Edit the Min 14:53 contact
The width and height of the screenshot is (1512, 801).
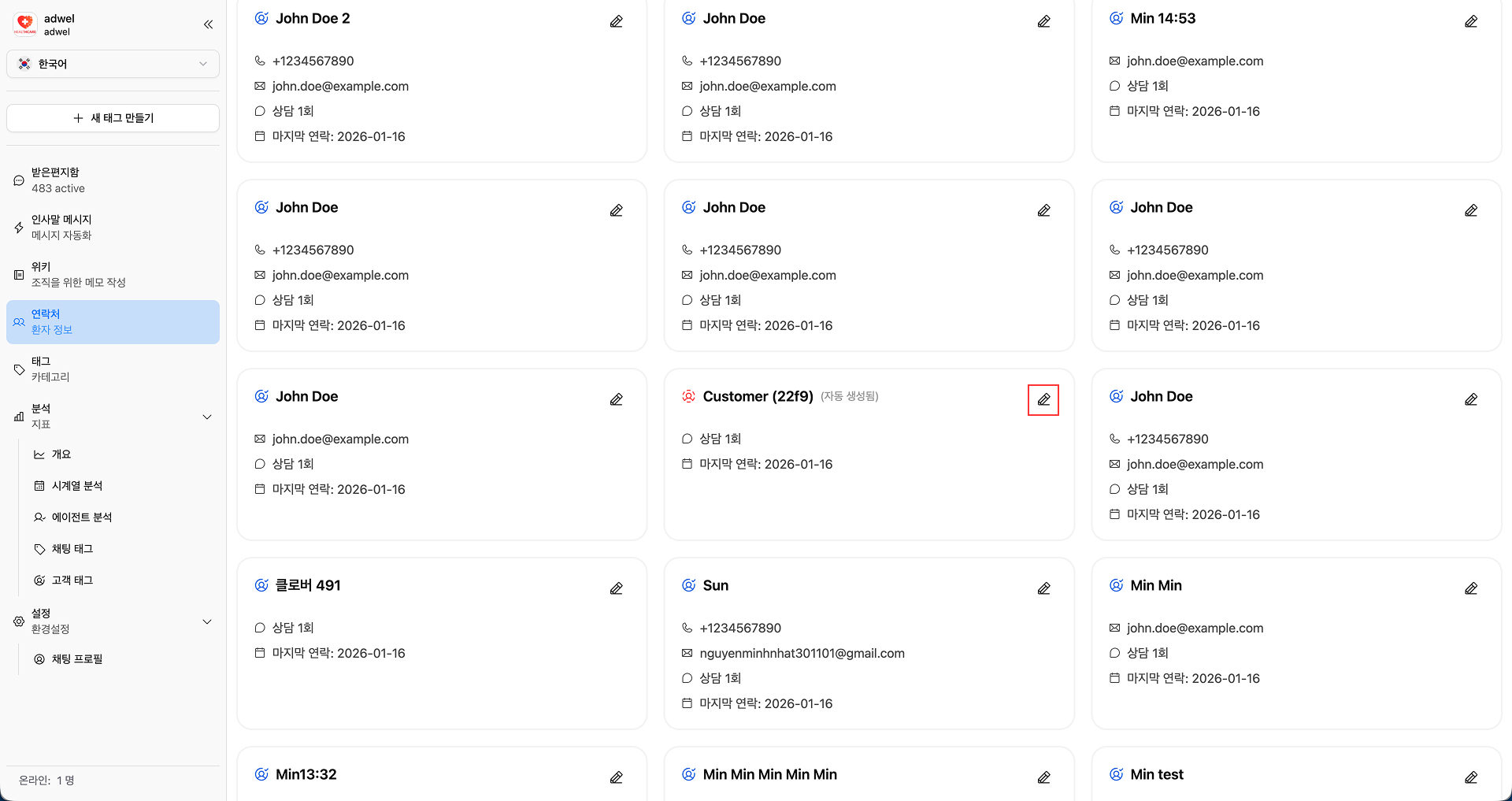(x=1470, y=22)
